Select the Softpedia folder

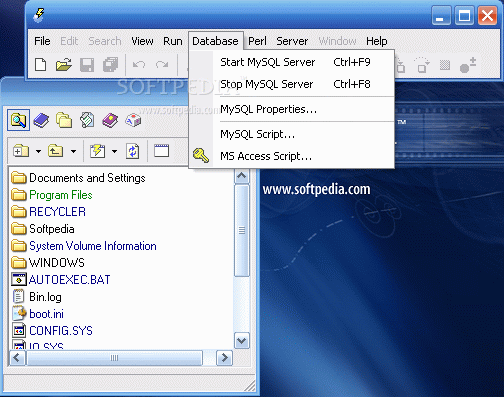pos(43,229)
